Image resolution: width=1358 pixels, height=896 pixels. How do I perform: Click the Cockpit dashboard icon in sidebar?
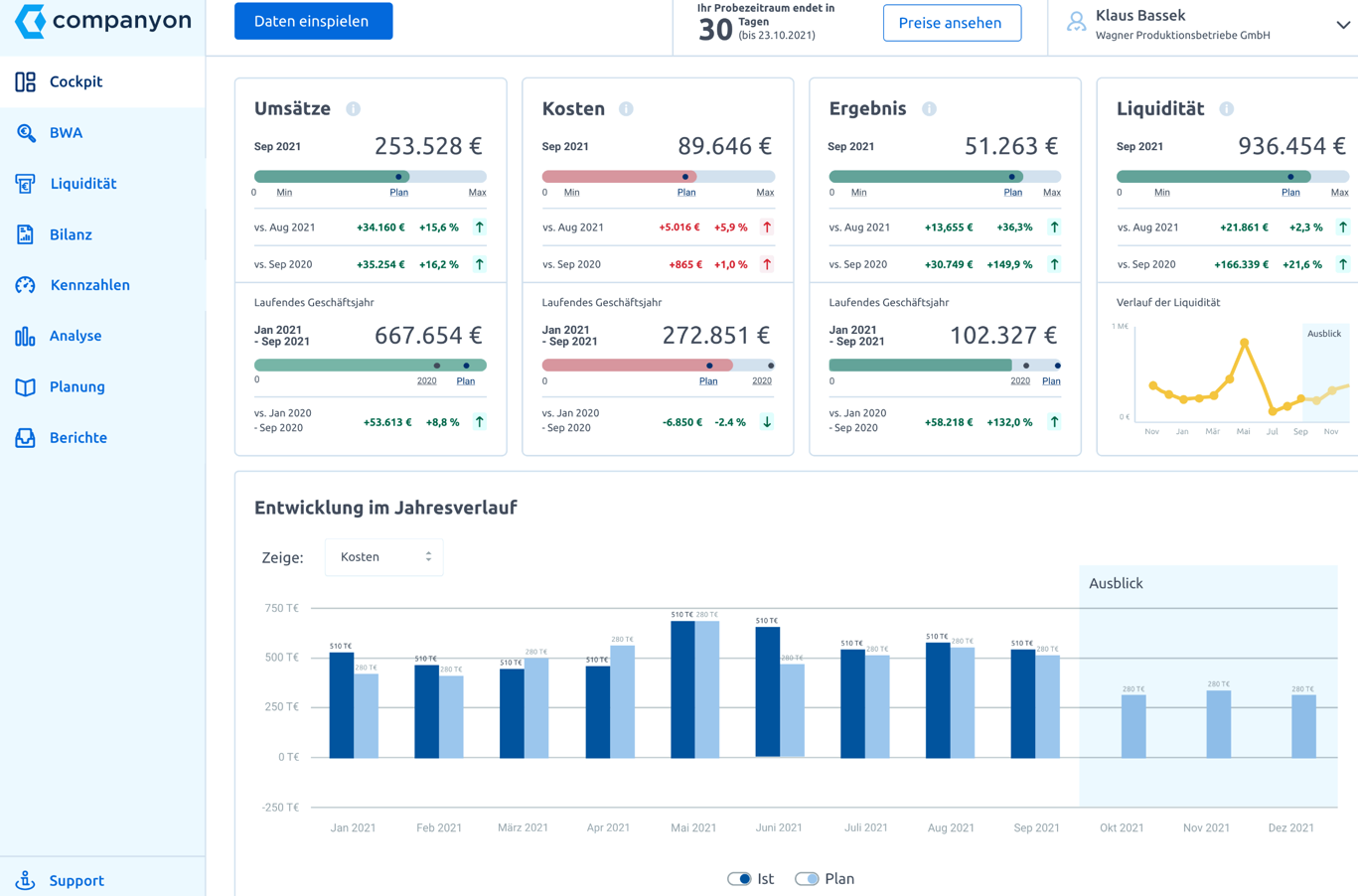[26, 81]
